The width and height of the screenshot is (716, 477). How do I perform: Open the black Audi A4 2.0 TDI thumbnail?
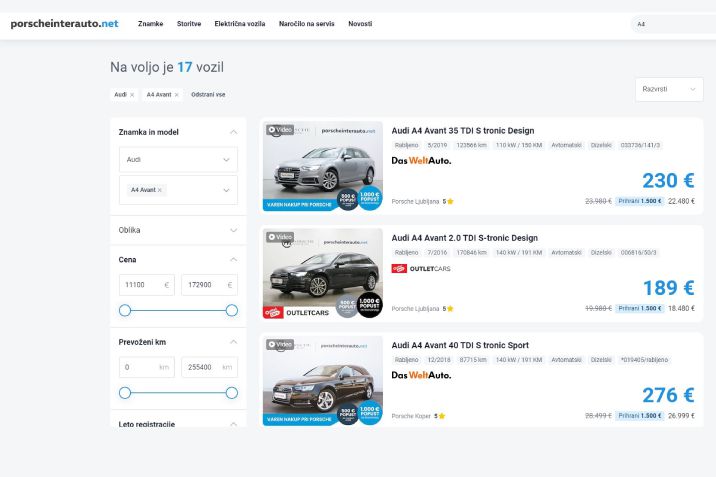[323, 273]
